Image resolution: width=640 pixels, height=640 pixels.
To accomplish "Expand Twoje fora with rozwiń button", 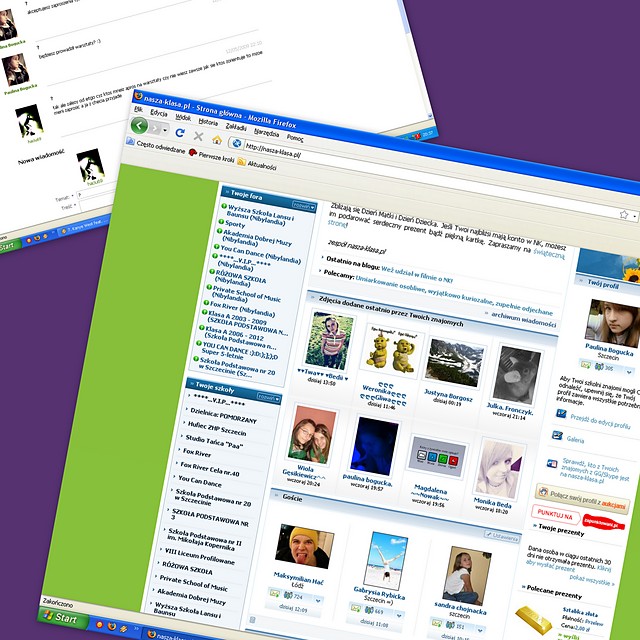I will pyautogui.click(x=304, y=207).
